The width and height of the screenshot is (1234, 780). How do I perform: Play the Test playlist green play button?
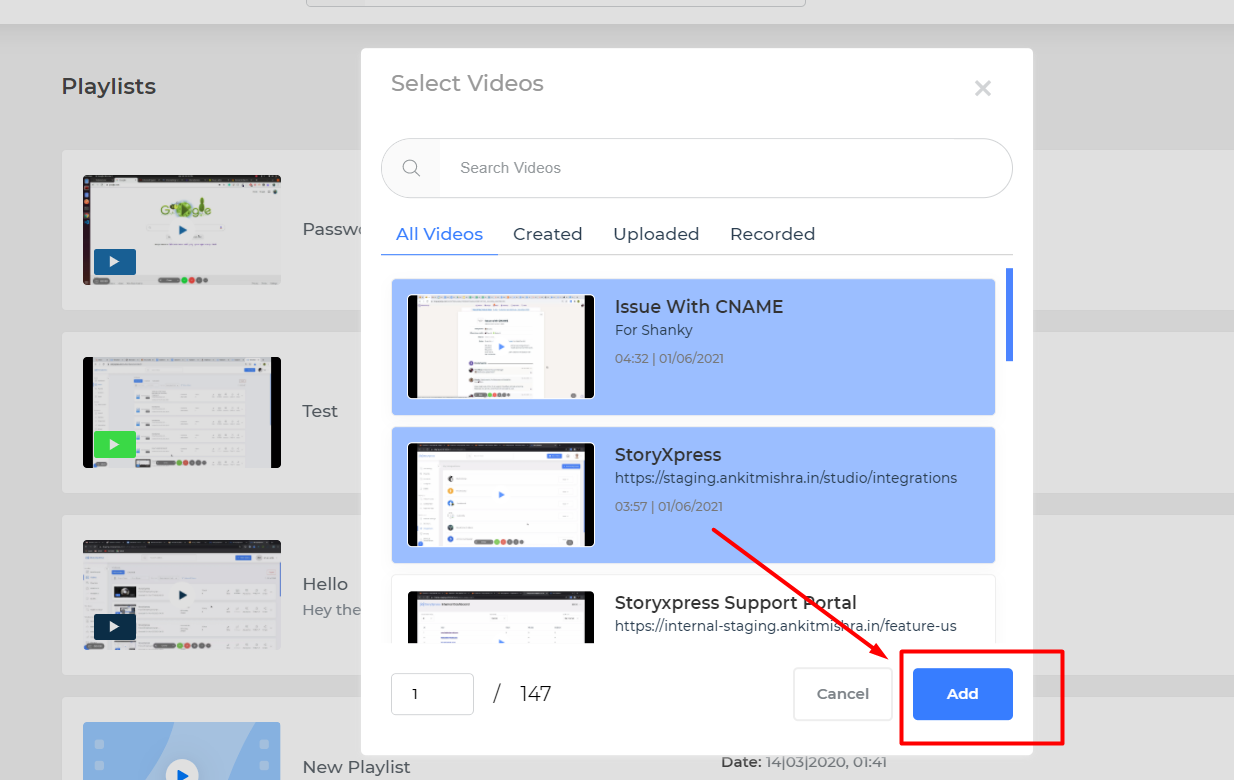click(x=115, y=445)
